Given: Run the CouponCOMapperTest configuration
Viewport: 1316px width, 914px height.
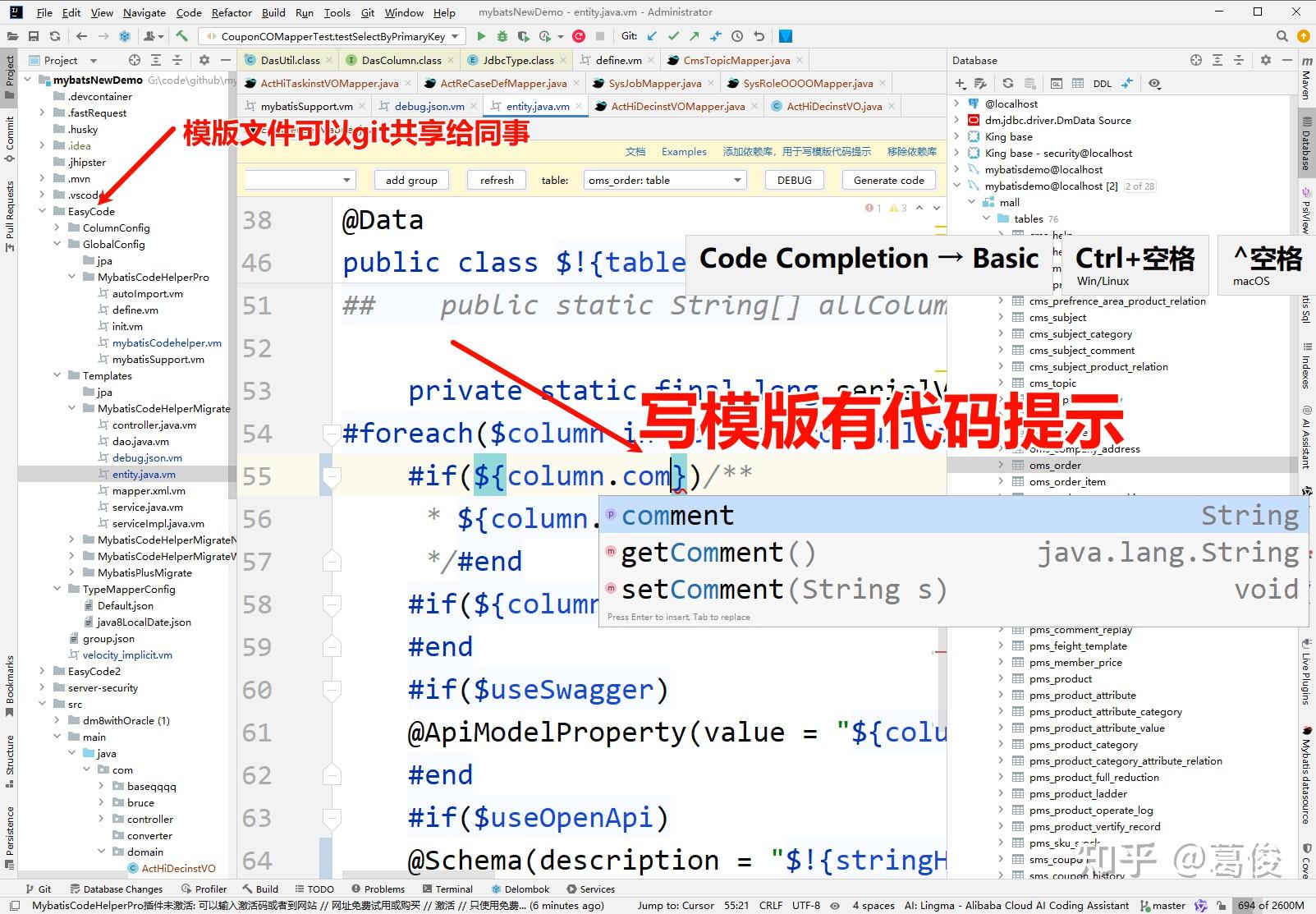Looking at the screenshot, I should [481, 36].
